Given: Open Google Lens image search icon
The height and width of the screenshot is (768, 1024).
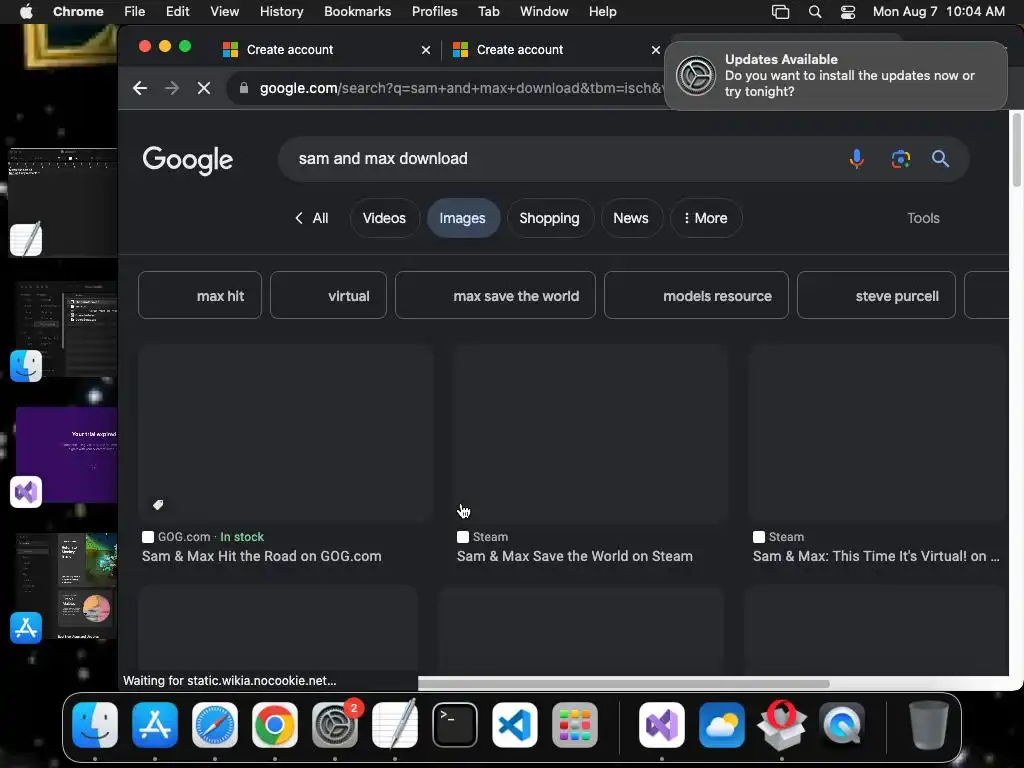Looking at the screenshot, I should tap(901, 159).
